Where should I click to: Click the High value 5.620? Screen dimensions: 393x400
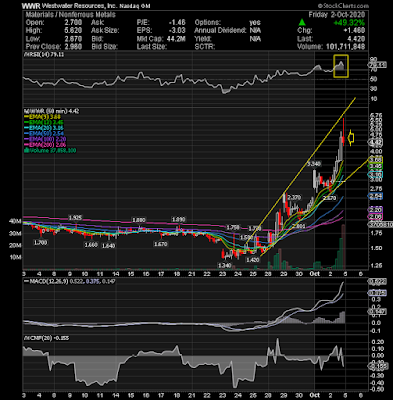tap(73, 31)
